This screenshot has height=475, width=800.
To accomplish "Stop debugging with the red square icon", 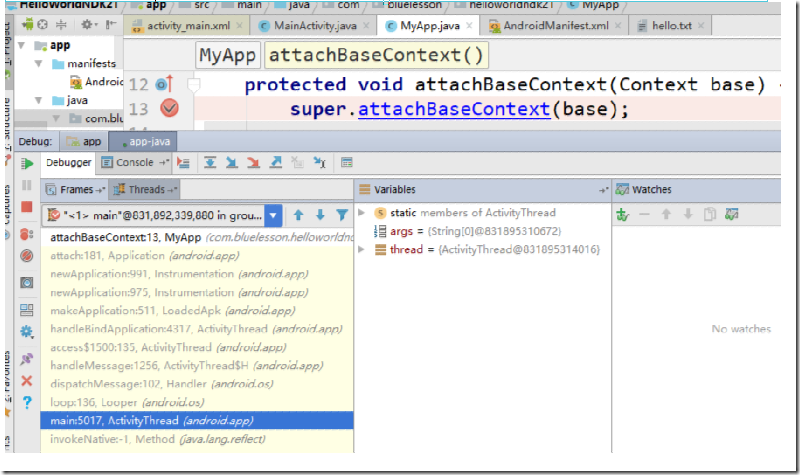I will pos(27,207).
